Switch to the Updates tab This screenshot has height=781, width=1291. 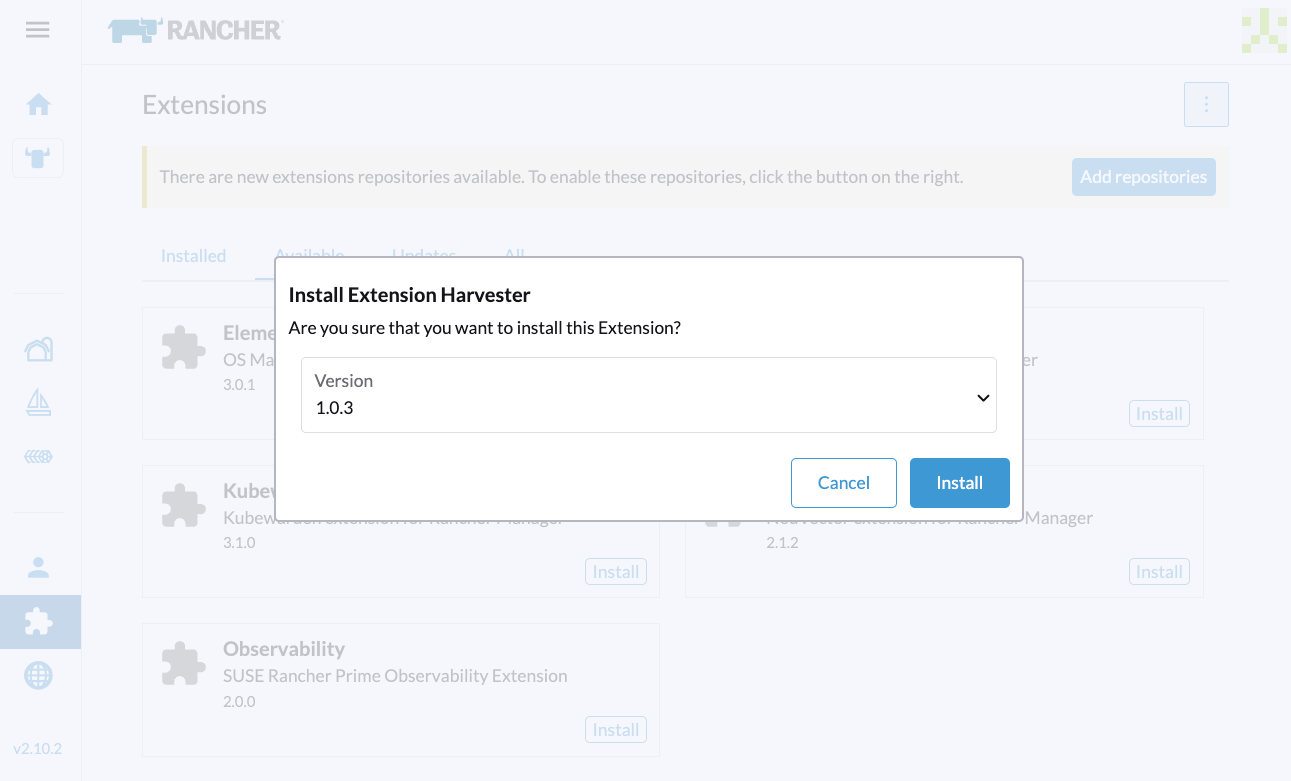tap(422, 255)
